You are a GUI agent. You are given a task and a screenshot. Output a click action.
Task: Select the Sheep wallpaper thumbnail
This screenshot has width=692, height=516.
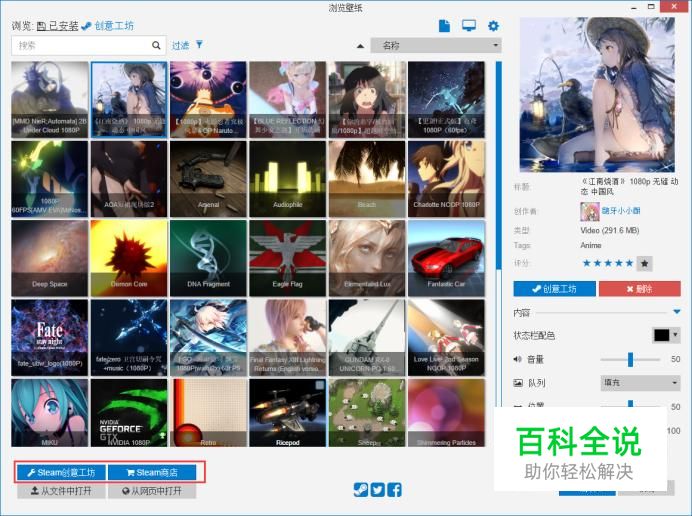click(367, 413)
